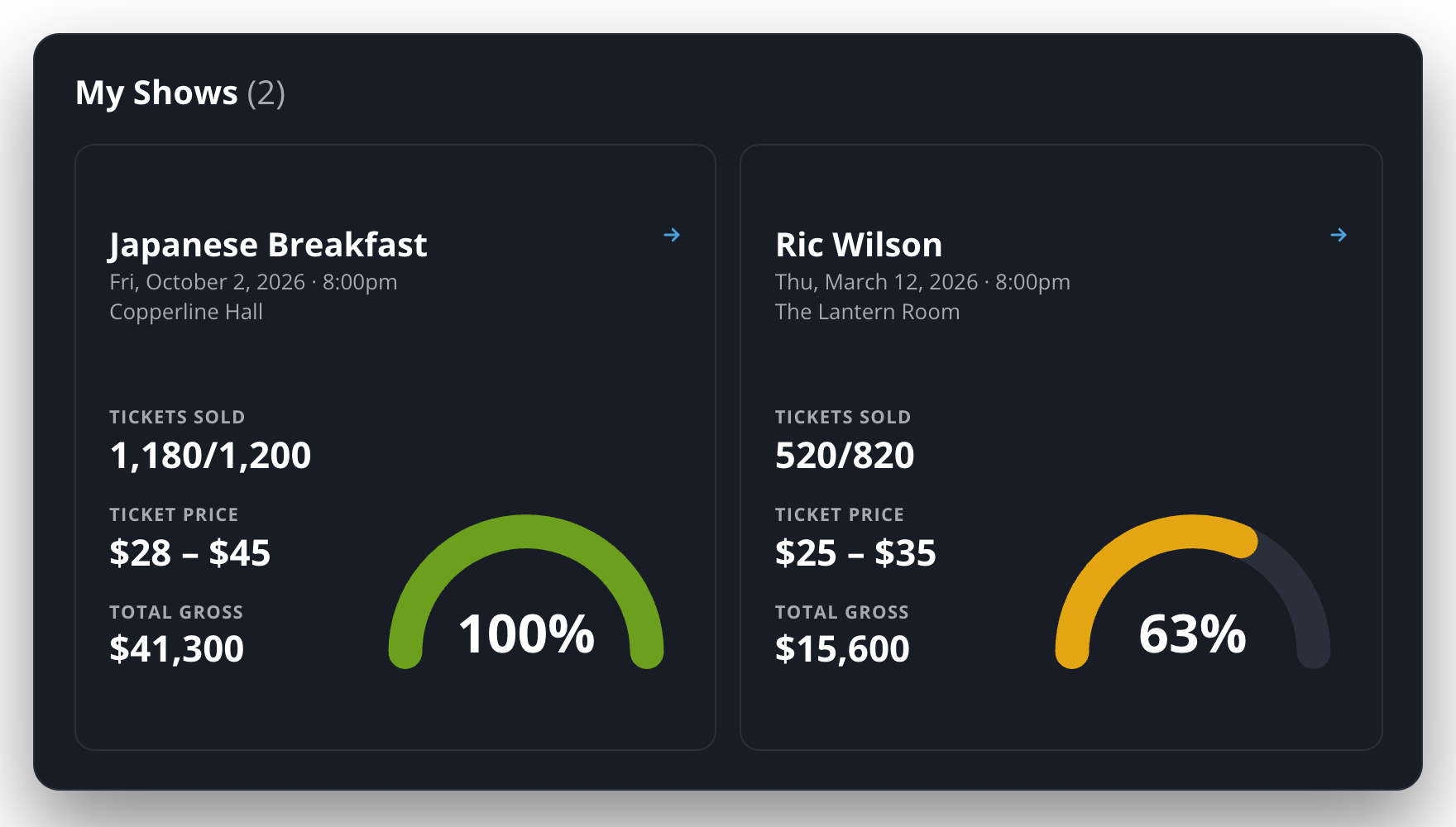Click the 63% percentage label
Screen dimensions: 1456x827
coord(1192,634)
